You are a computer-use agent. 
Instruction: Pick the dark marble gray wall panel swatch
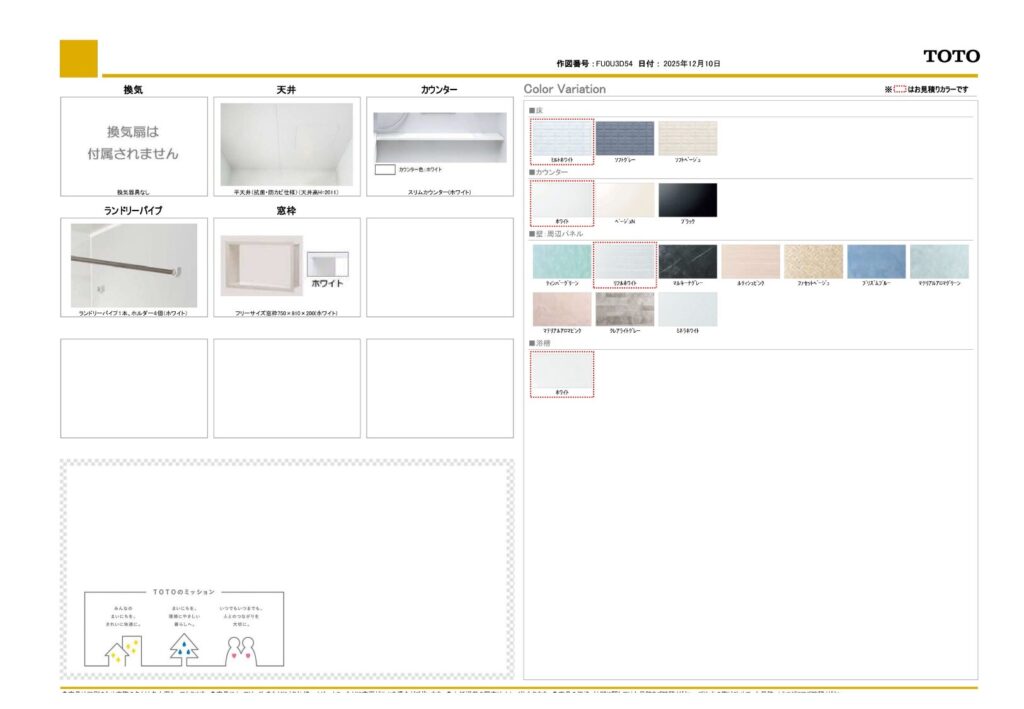[687, 262]
